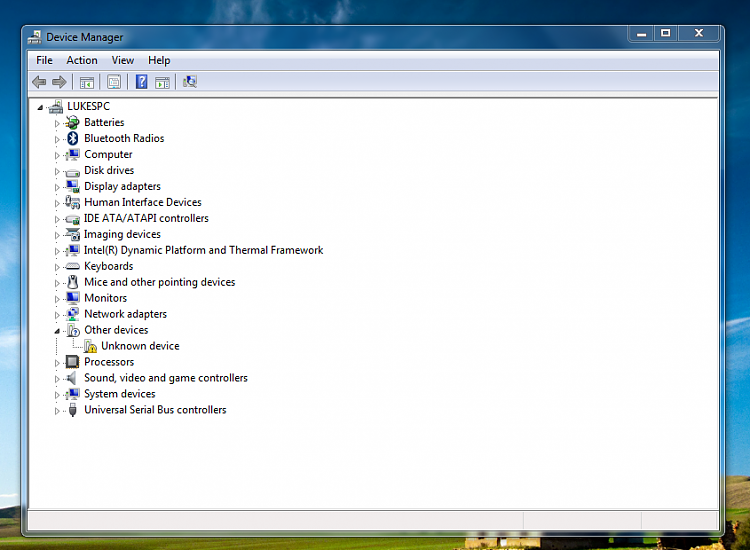Click the Display adapters icon
The image size is (750, 550).
coord(73,186)
